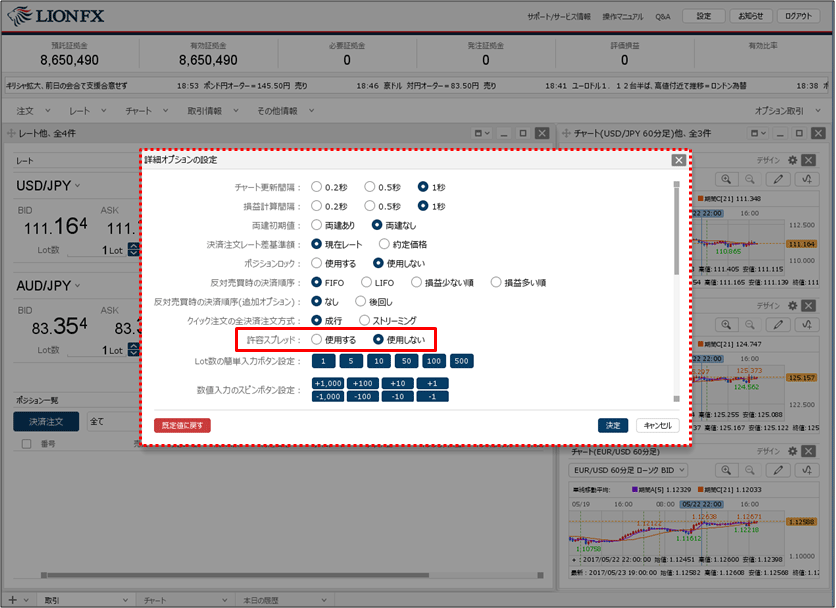
Task: Open the チャート dropdown in main menu
Action: click(147, 111)
